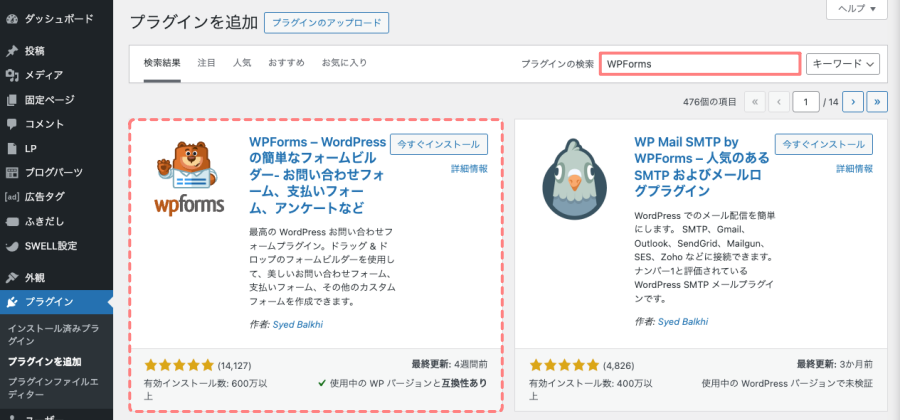Click プラグインのアップロード button
This screenshot has height=420, width=900.
point(327,23)
